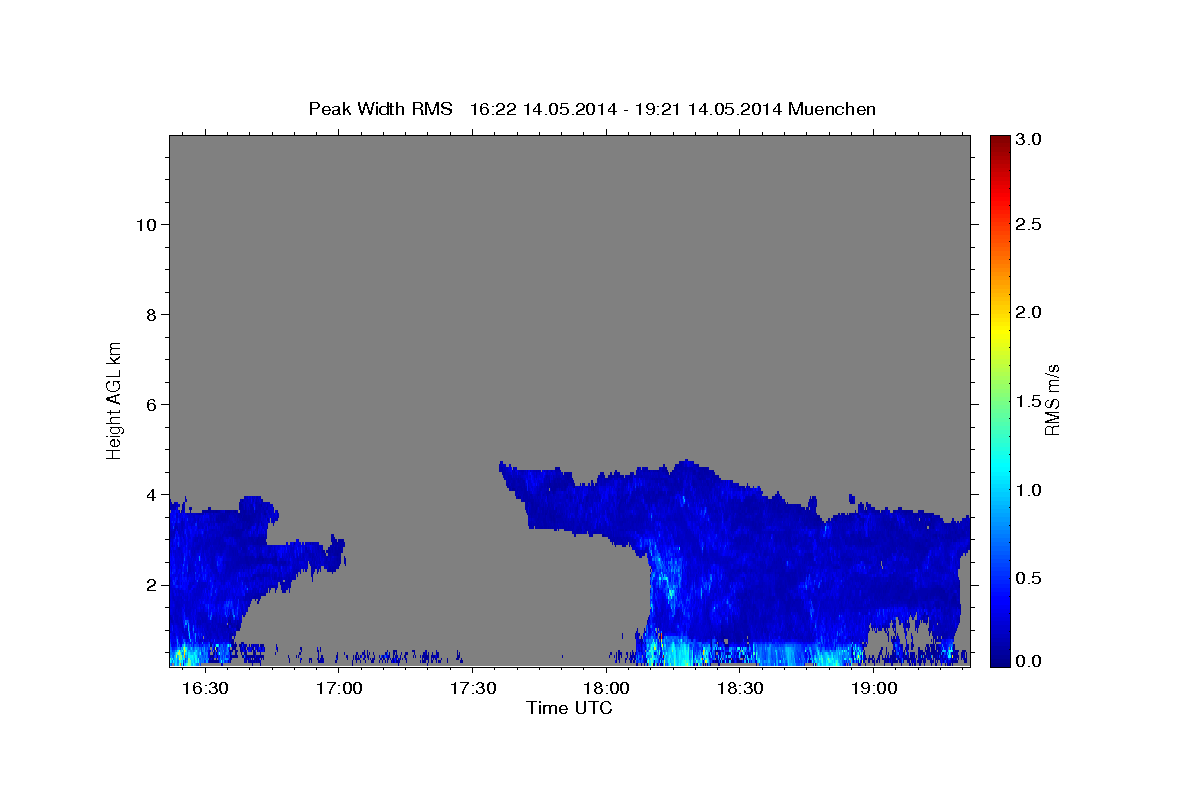Click the colorbar value 1.5
1200x800 pixels.
coord(1027,401)
